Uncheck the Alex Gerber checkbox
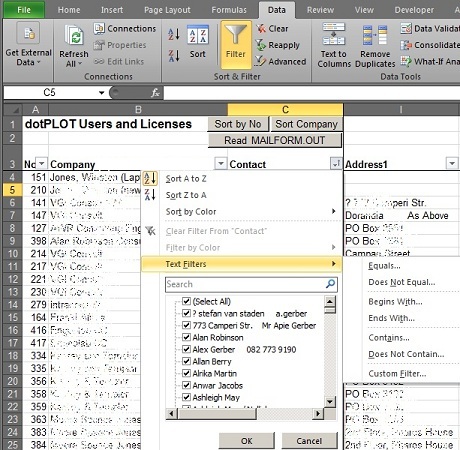This screenshot has width=460, height=450. tap(186, 349)
